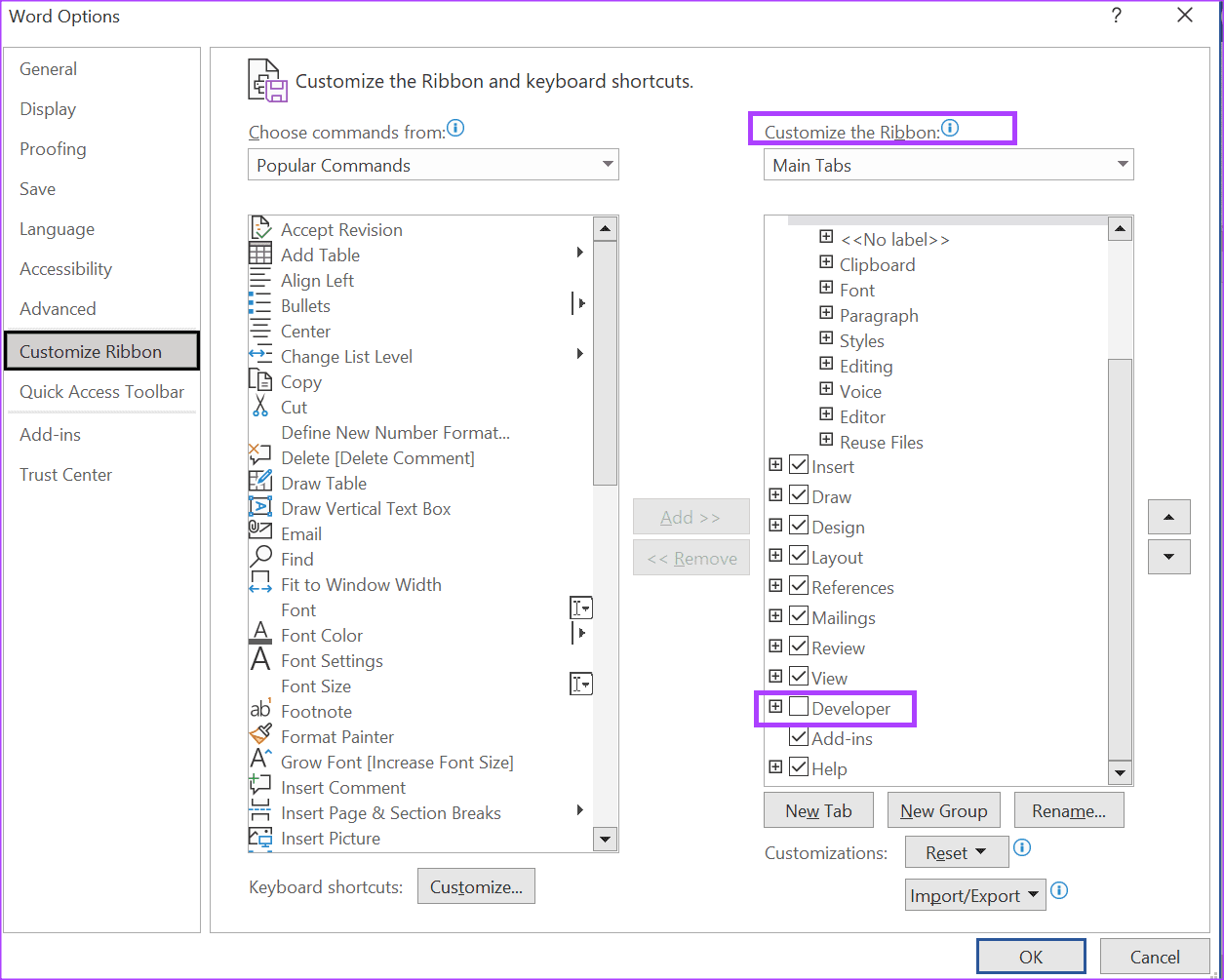Viewport: 1224px width, 980px height.
Task: Expand the Paragraph group
Action: click(826, 313)
